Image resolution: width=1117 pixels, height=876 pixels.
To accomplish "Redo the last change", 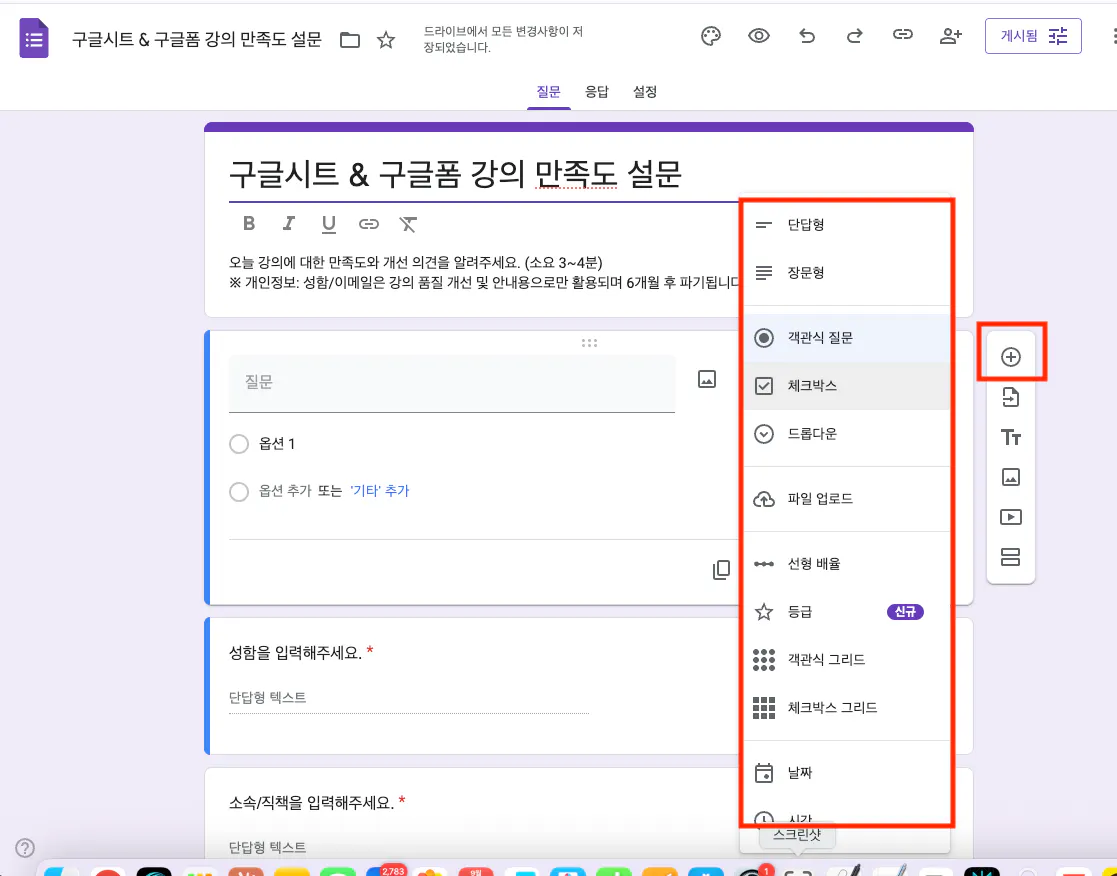I will pyautogui.click(x=855, y=36).
